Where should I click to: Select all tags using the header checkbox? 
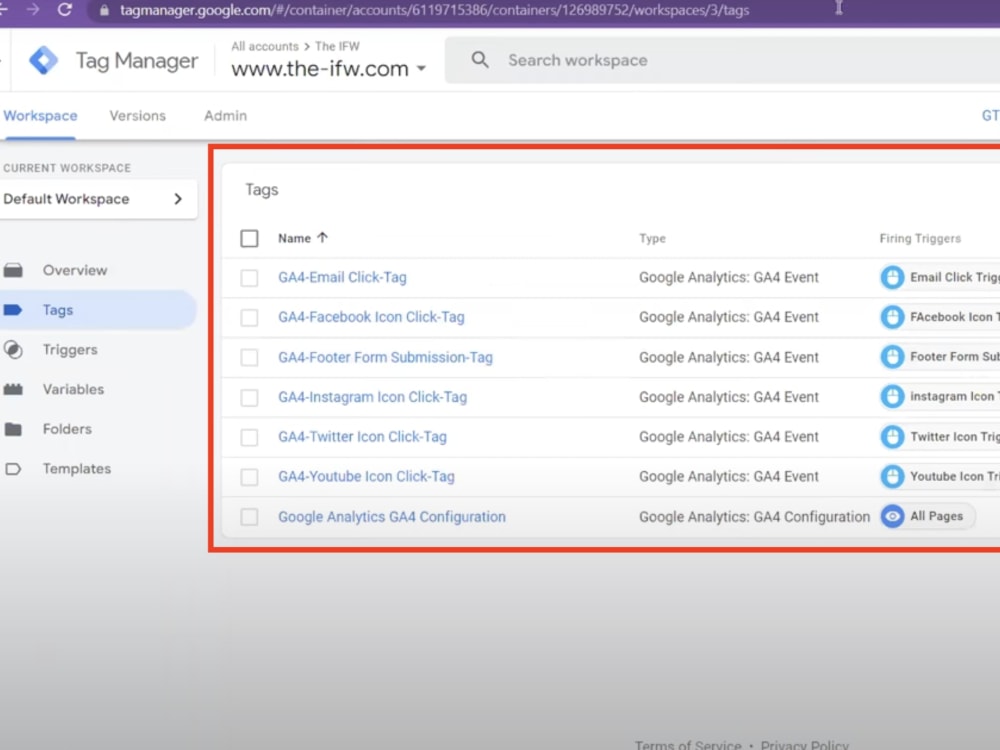[249, 238]
